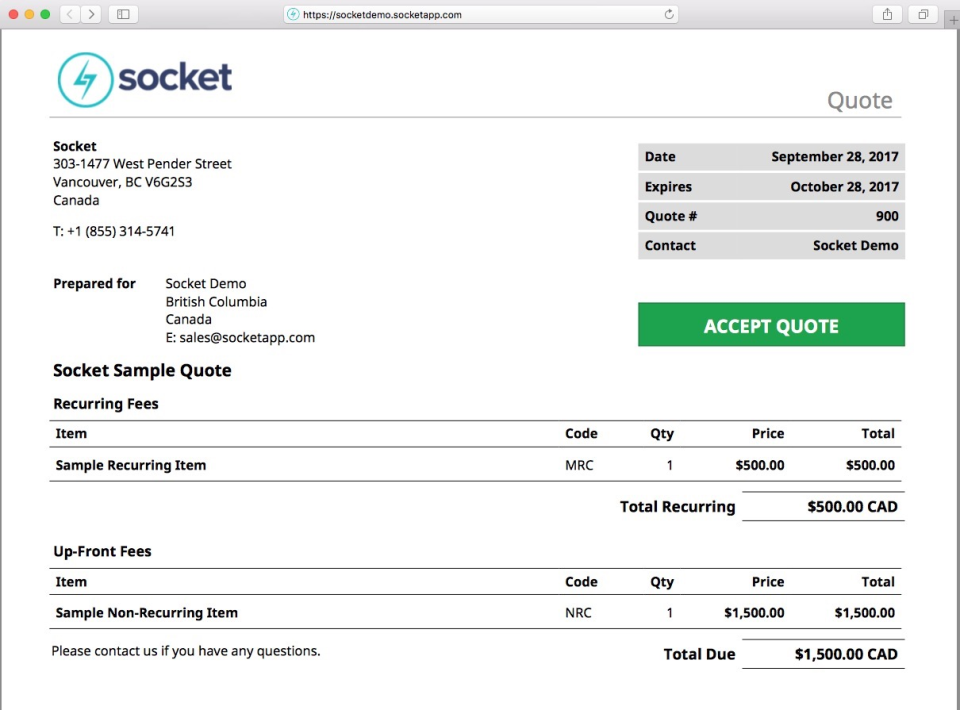Click the Socket site icon in address bar
This screenshot has height=710, width=960.
(x=293, y=15)
